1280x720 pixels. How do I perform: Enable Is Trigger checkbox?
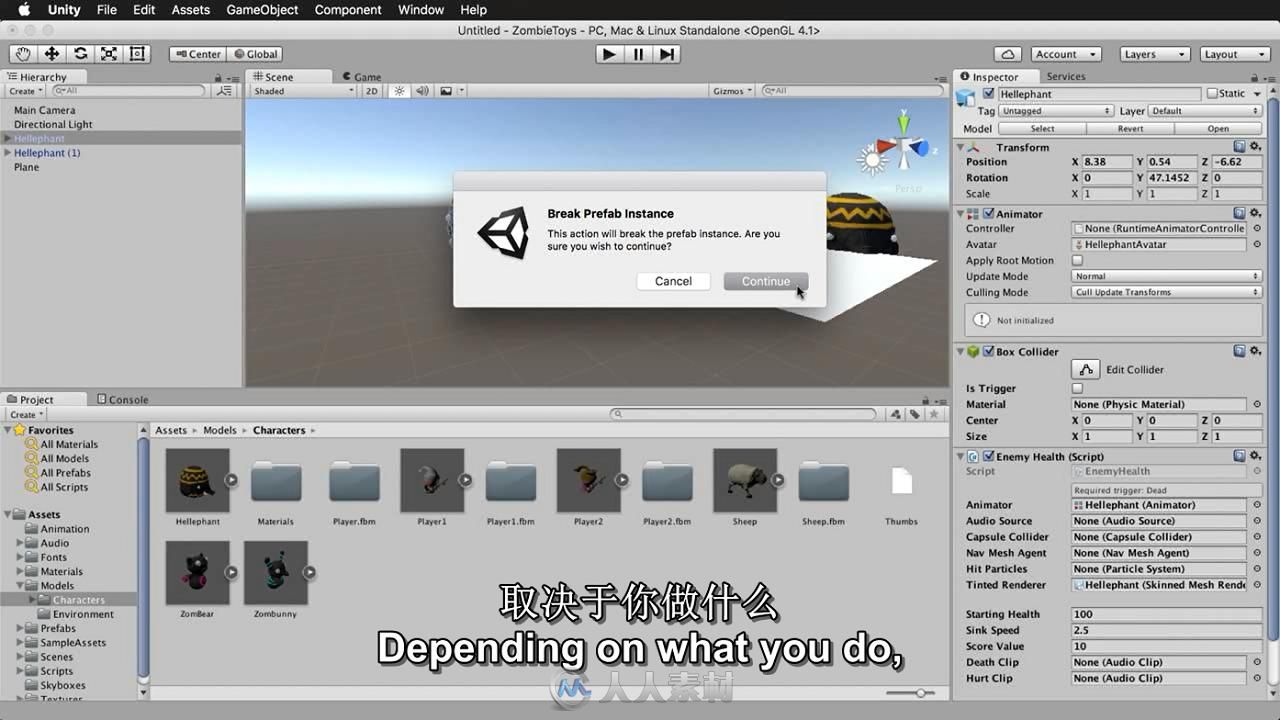pyautogui.click(x=1078, y=388)
